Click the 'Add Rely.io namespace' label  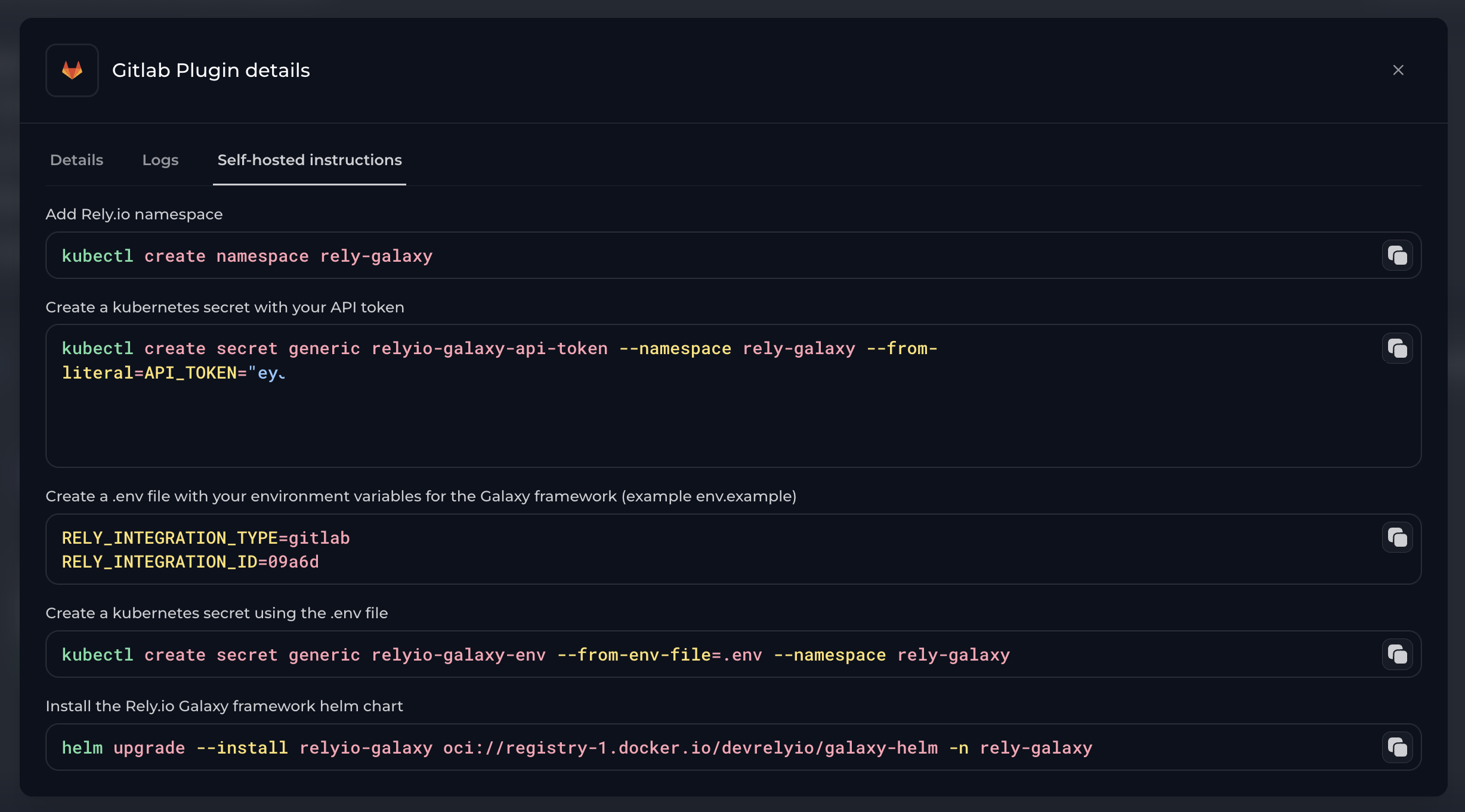coord(134,214)
